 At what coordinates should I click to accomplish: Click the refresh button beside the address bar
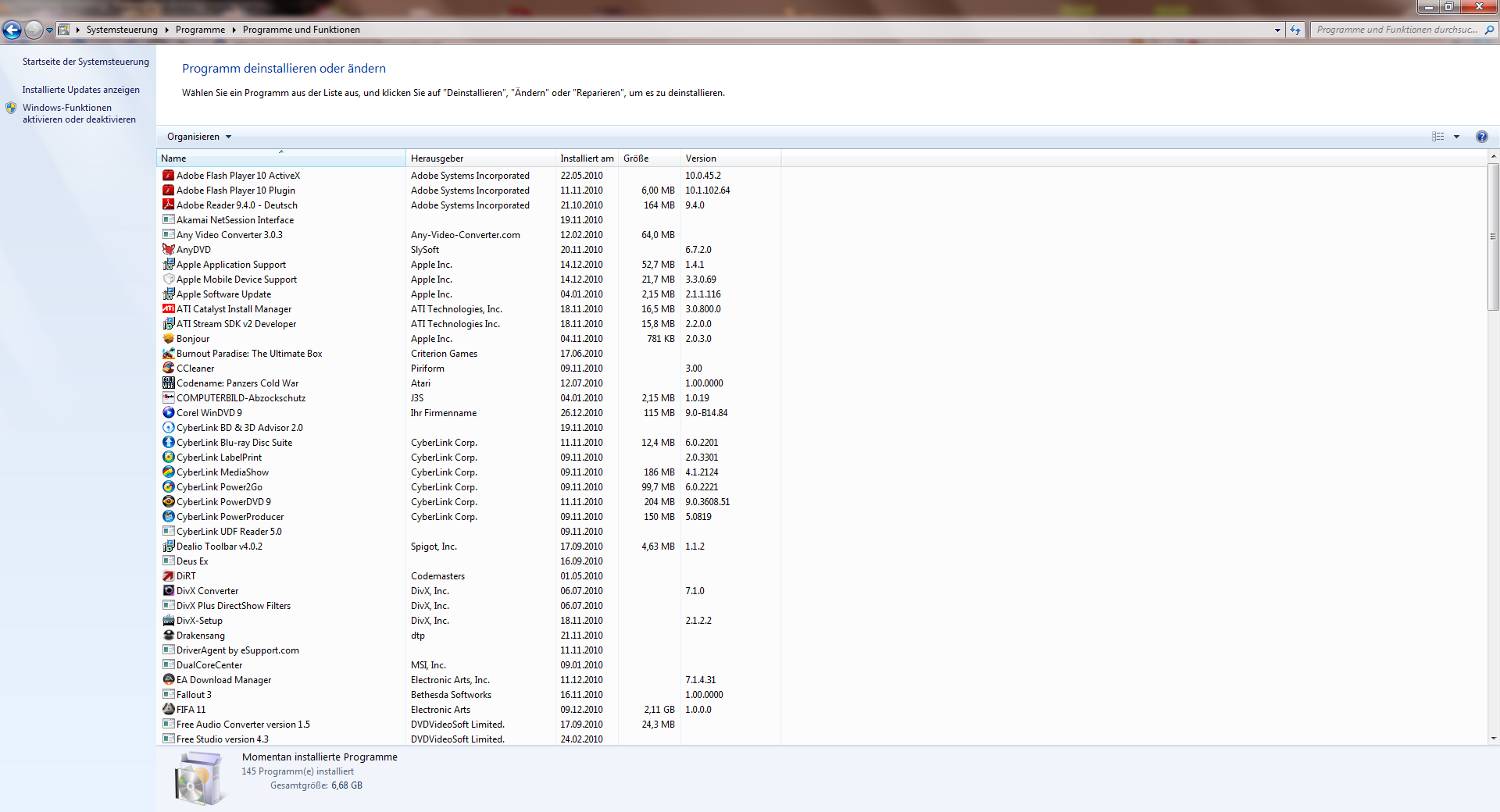(x=1295, y=30)
